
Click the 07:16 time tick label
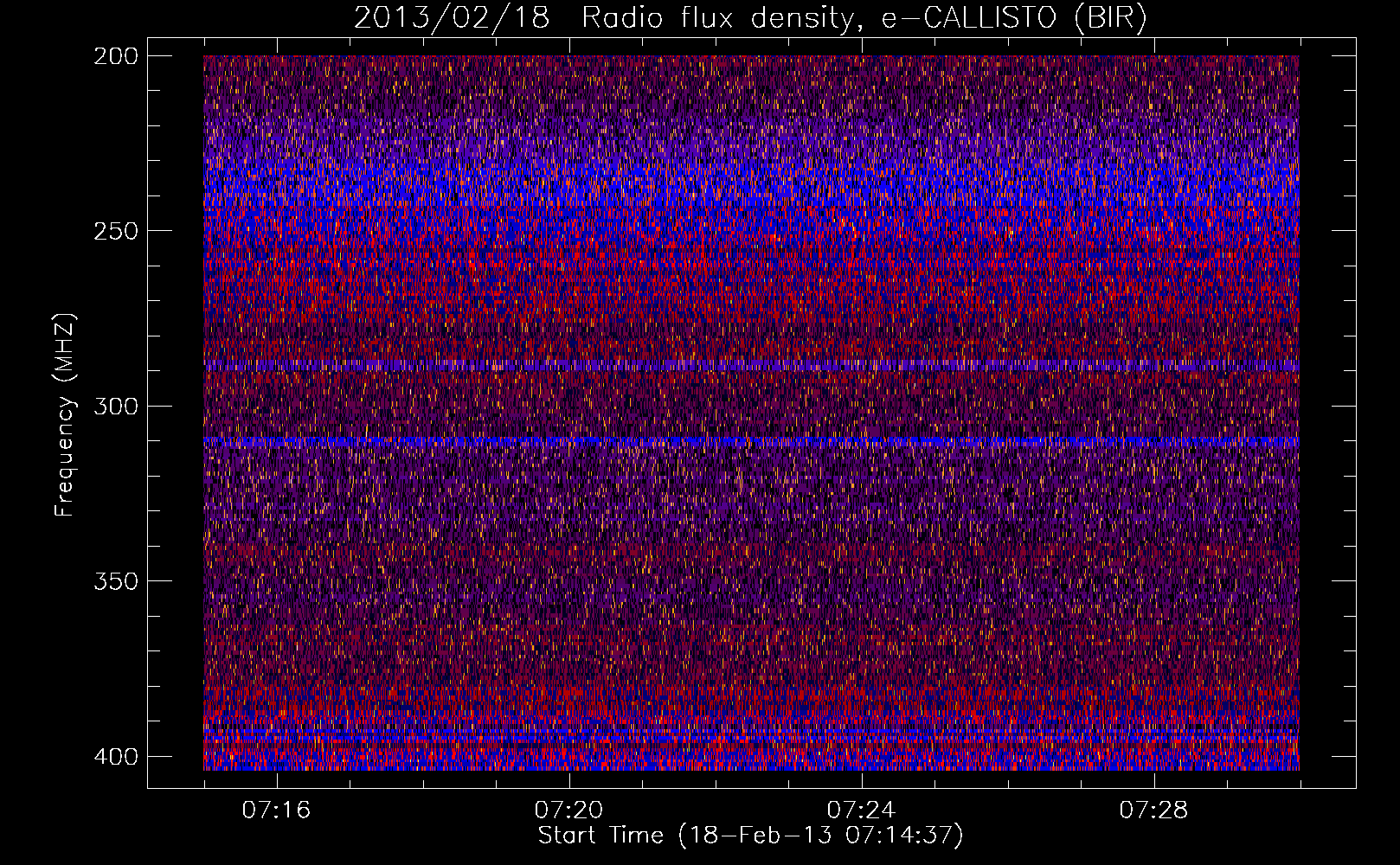[276, 811]
